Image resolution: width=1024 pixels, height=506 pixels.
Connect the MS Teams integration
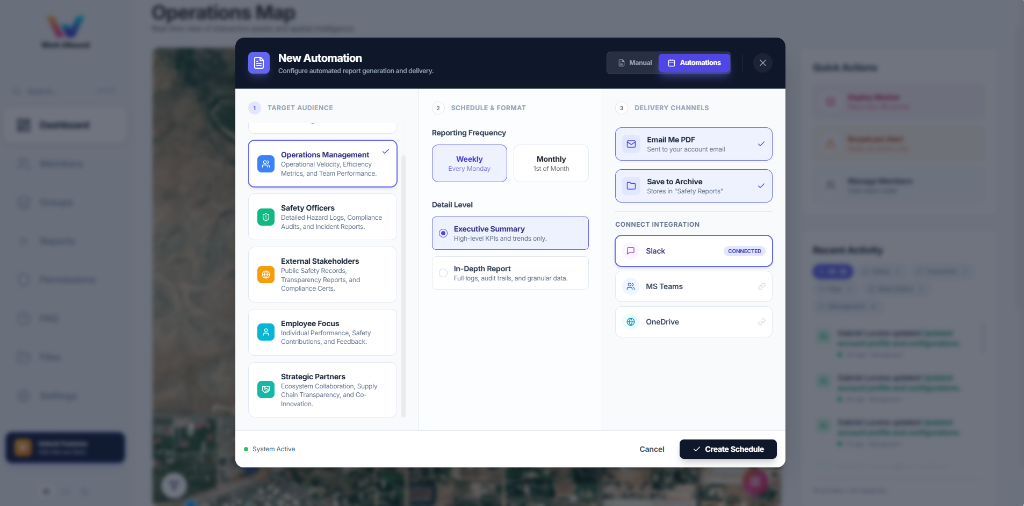tap(694, 286)
